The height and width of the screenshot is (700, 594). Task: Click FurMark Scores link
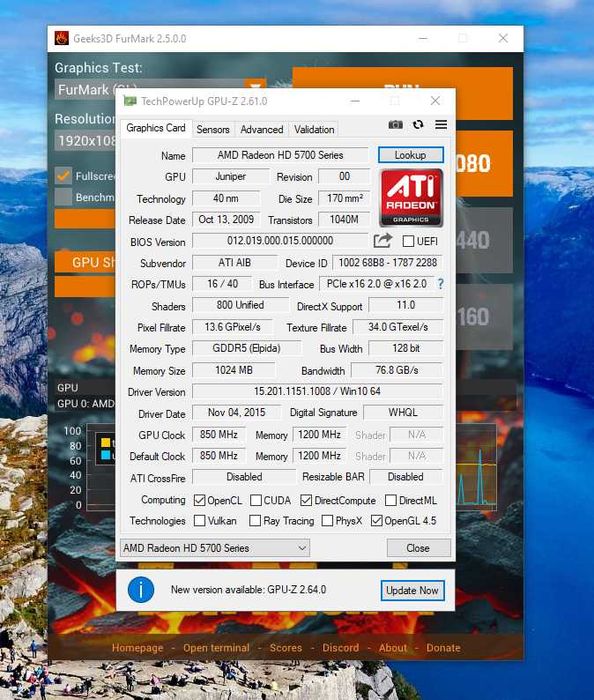click(286, 648)
